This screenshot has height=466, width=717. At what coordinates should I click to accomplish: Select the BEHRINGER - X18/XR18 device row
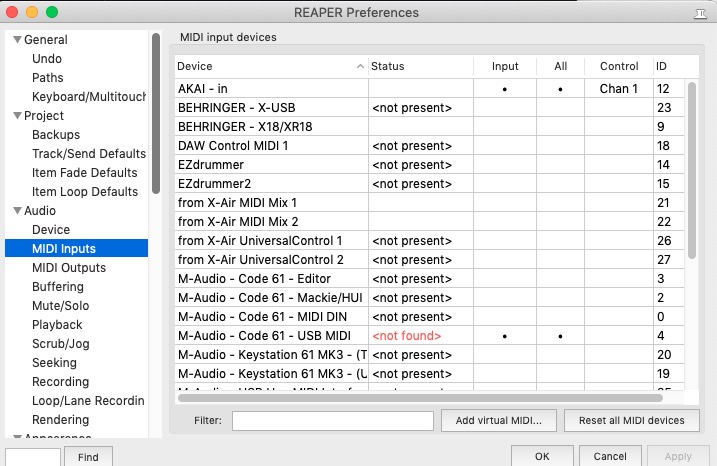(270, 127)
